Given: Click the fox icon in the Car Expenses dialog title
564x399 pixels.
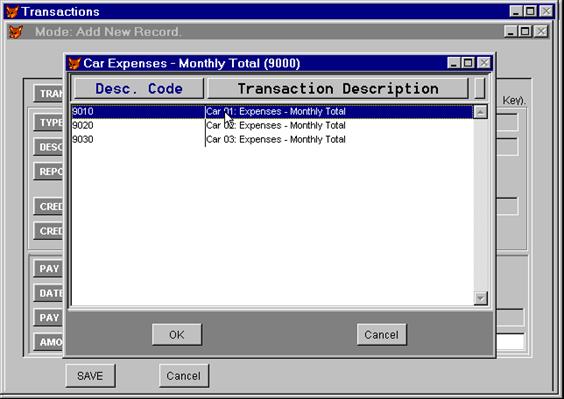Looking at the screenshot, I should [74, 64].
